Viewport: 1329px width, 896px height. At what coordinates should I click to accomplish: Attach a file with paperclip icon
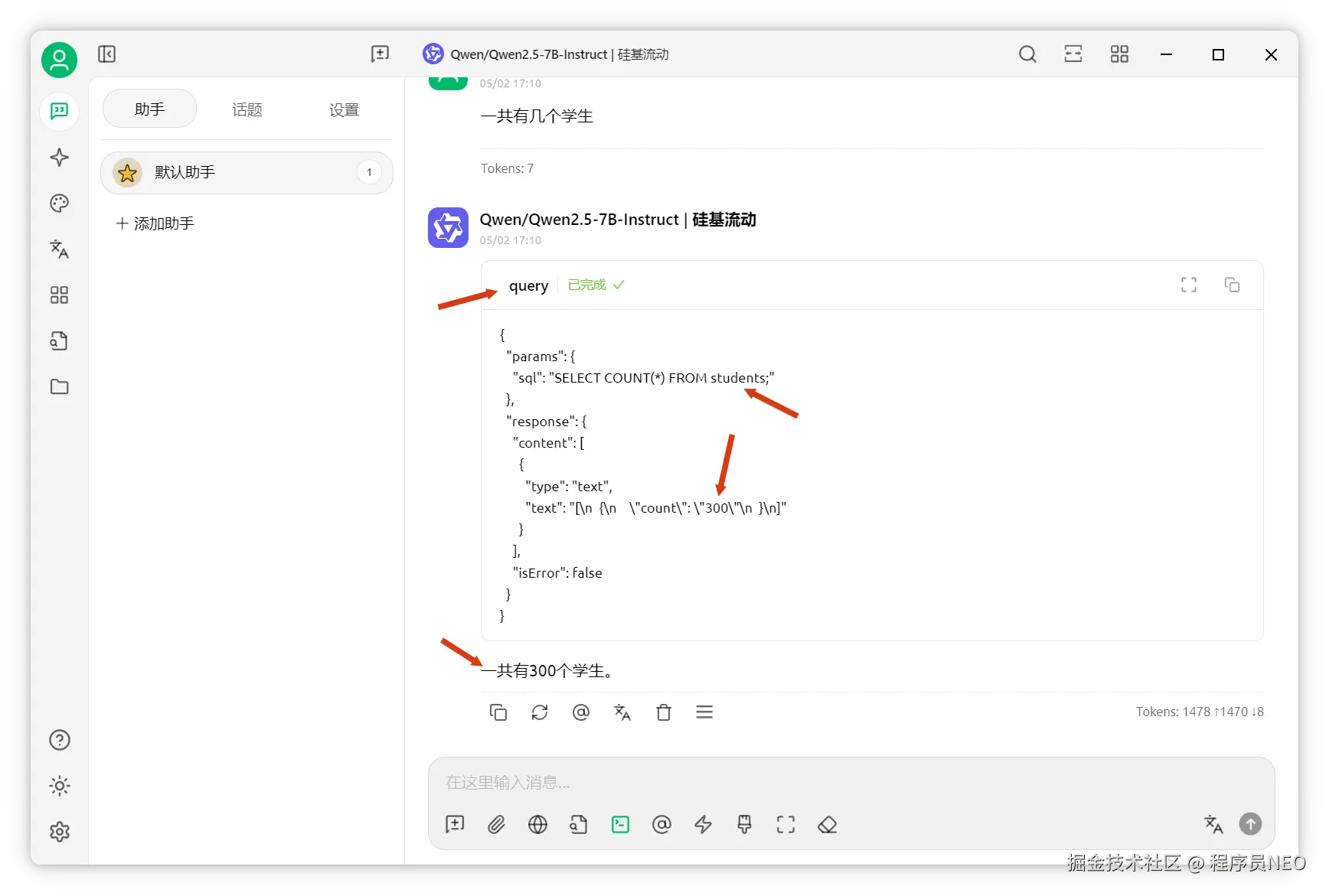496,824
